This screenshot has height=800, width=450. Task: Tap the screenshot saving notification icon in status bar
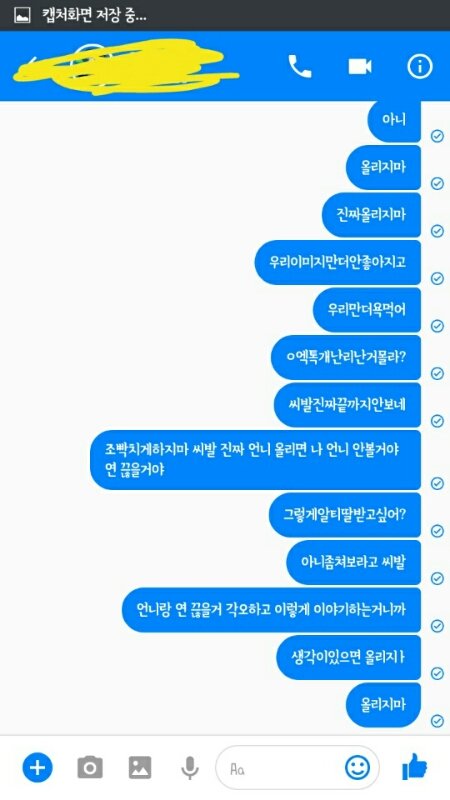pyautogui.click(x=22, y=15)
